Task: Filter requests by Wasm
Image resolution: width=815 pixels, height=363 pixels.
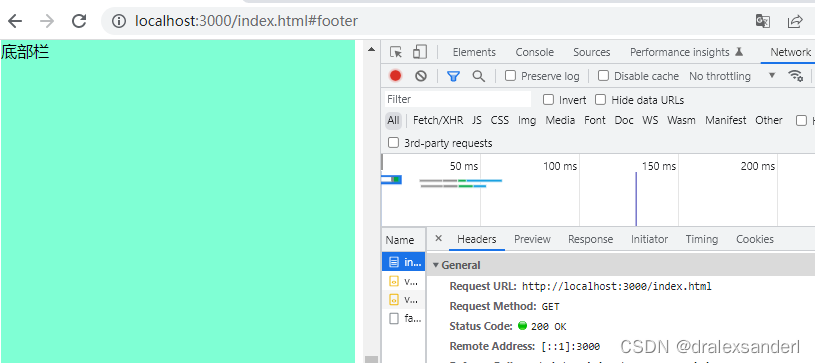Action: (681, 120)
